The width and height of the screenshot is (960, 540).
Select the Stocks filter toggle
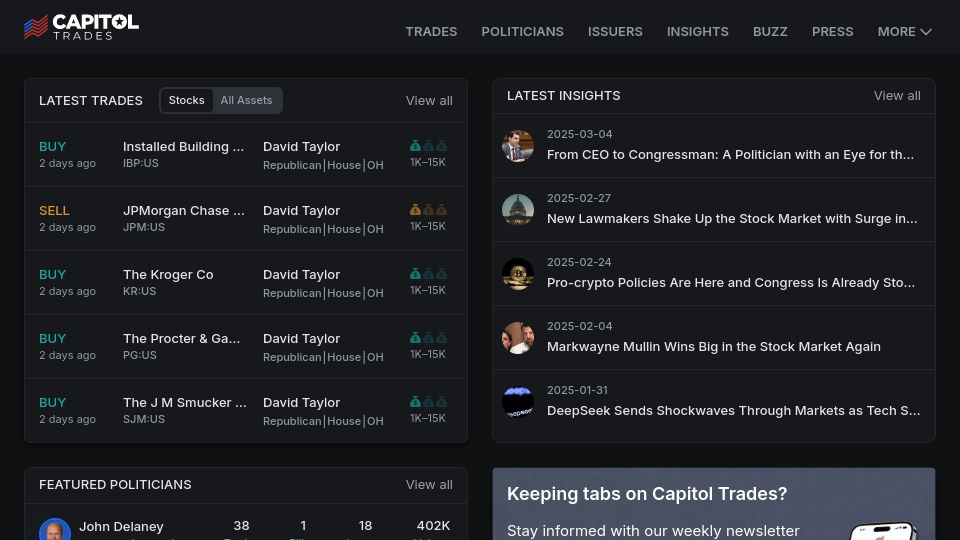tap(187, 100)
